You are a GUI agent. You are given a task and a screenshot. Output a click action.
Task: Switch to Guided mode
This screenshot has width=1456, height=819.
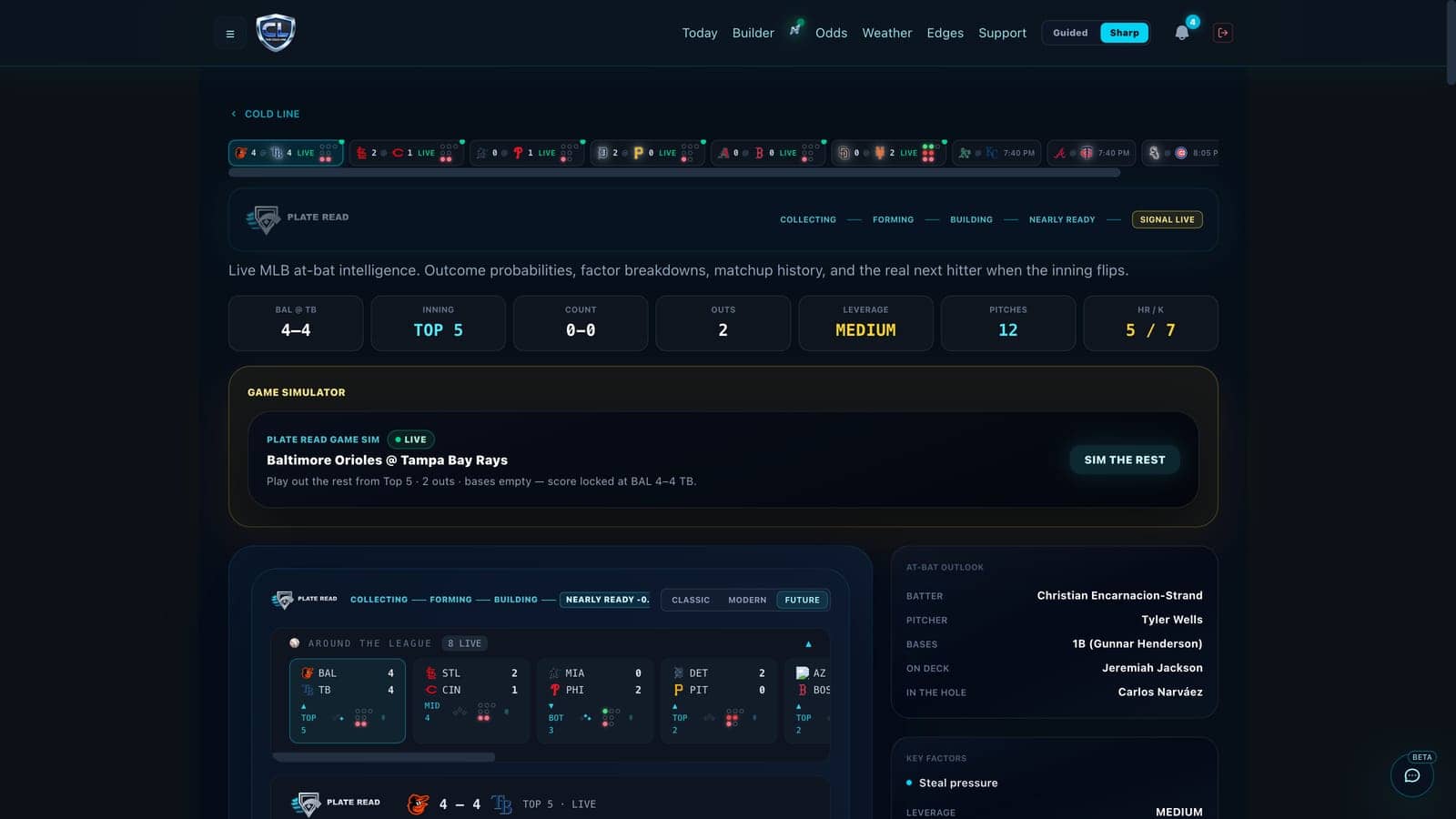click(1070, 33)
